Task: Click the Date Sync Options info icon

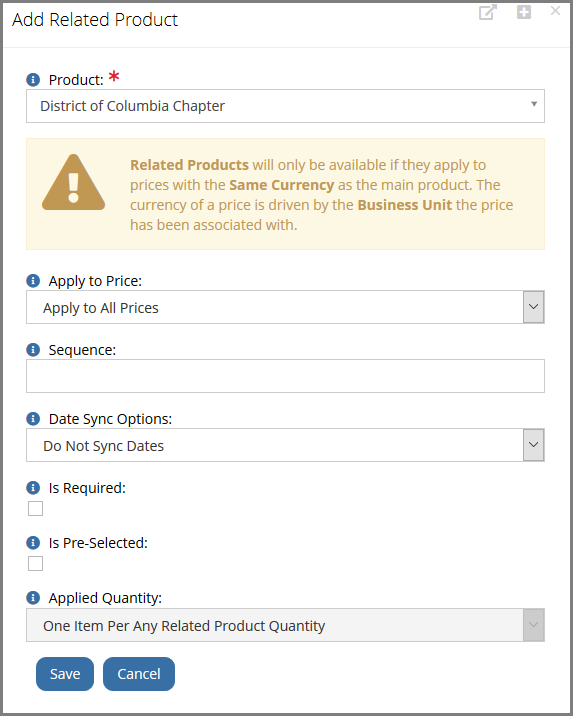Action: (x=33, y=418)
